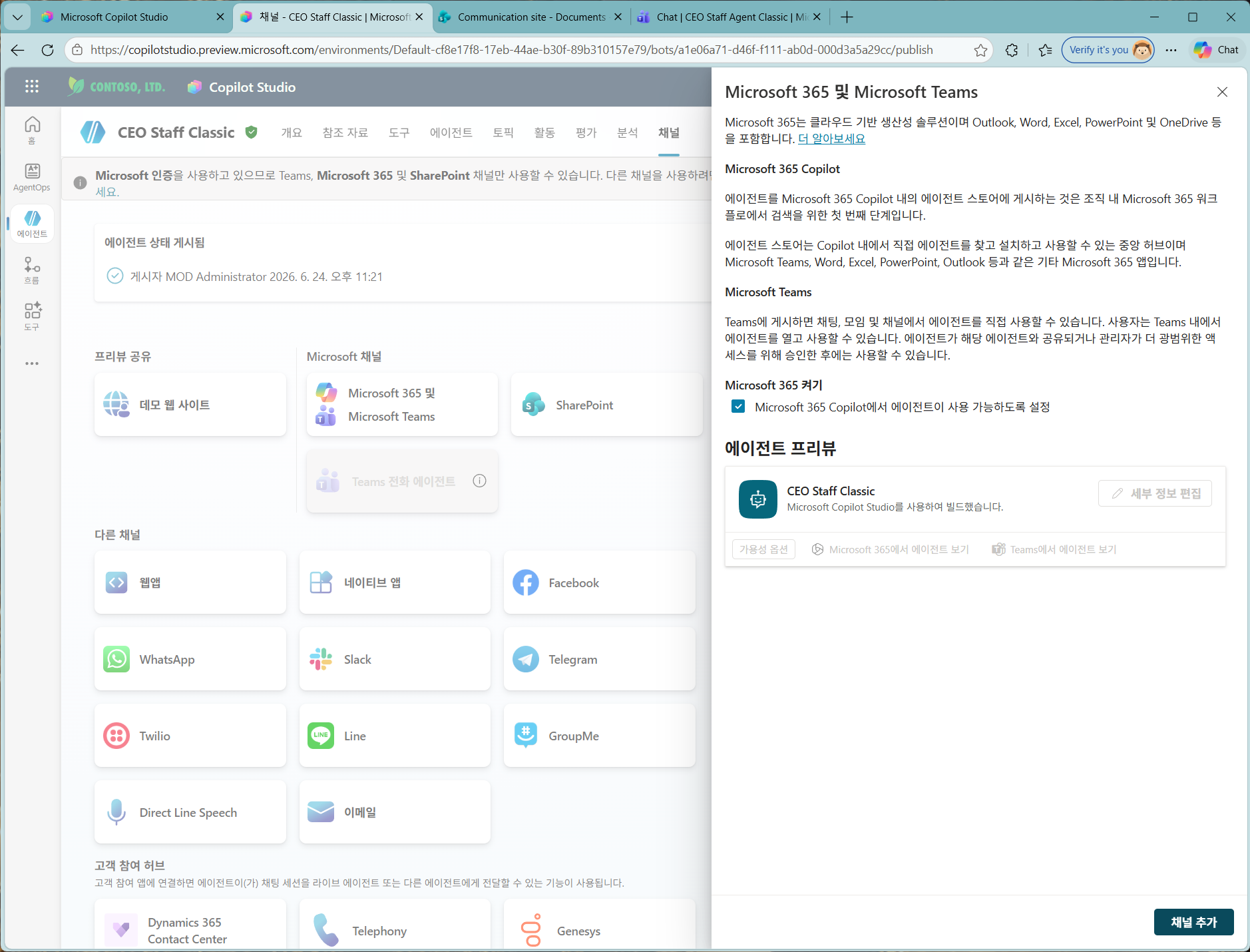1250x952 pixels.
Task: Switch to the 분석 tab
Action: pyautogui.click(x=627, y=132)
